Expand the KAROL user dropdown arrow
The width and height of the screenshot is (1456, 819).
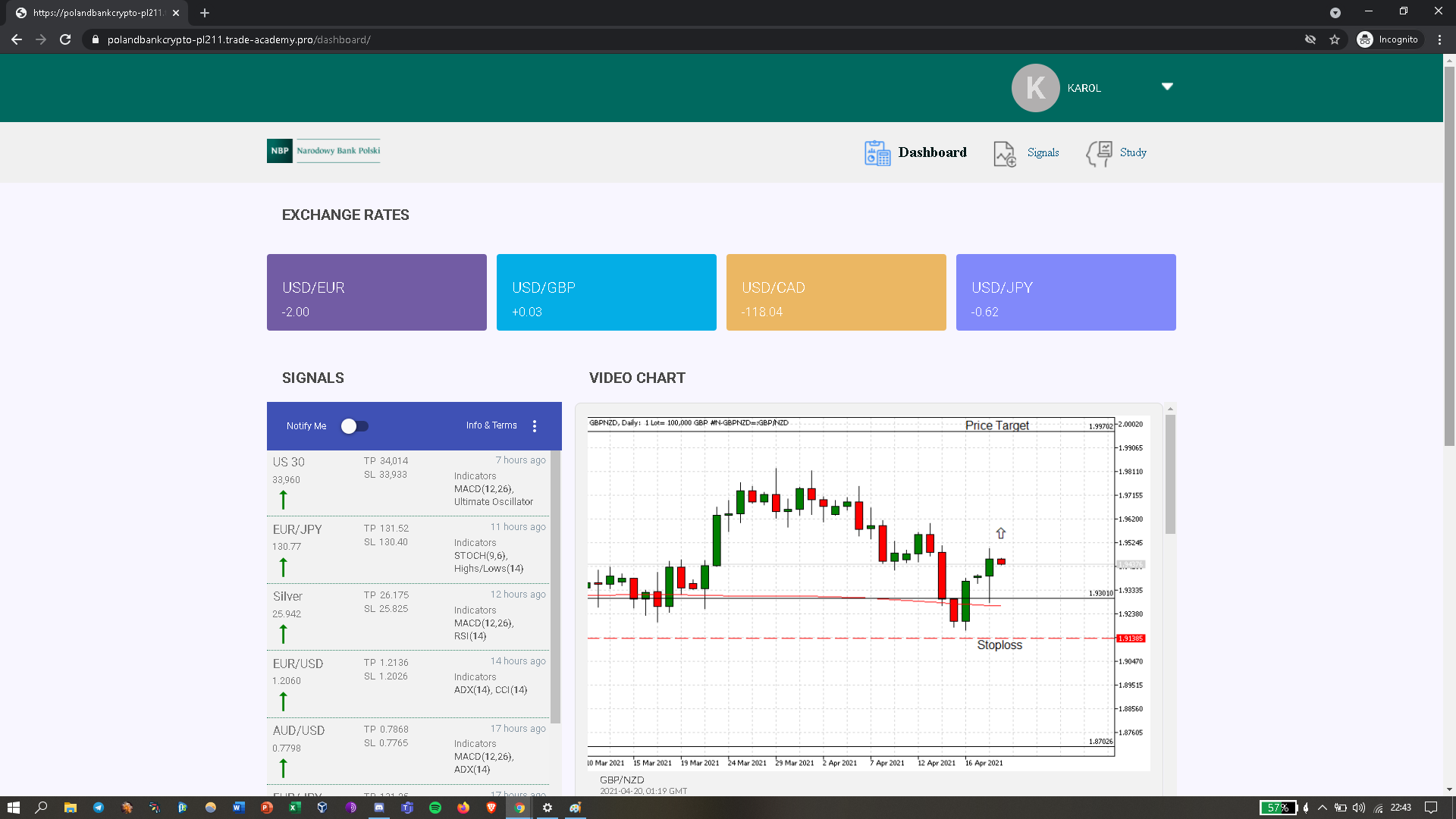pos(1167,86)
